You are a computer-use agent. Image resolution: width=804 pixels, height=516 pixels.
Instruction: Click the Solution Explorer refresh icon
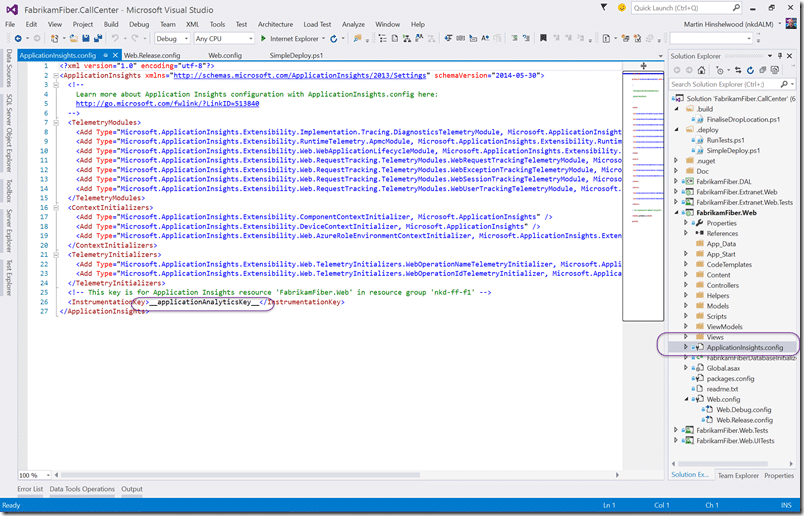pos(750,70)
